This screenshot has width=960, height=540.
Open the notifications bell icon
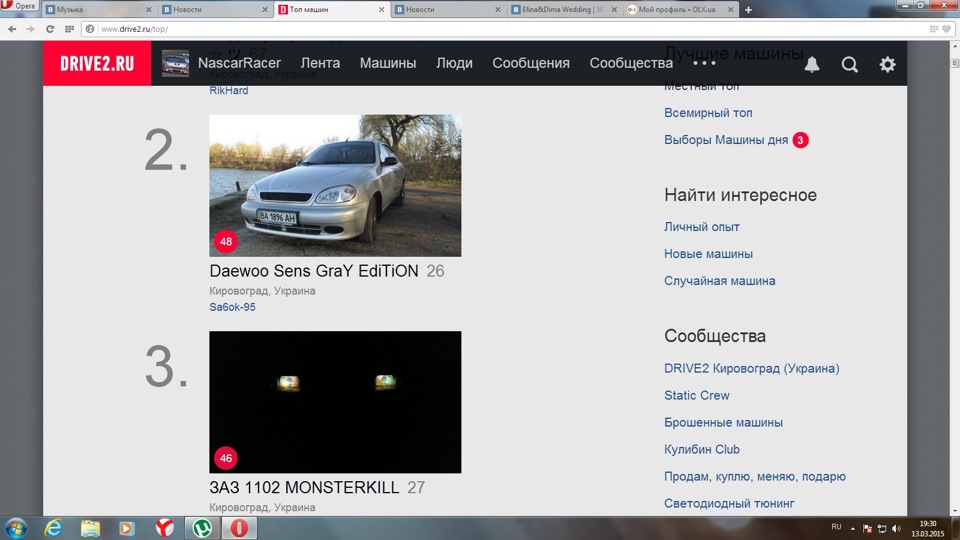812,64
